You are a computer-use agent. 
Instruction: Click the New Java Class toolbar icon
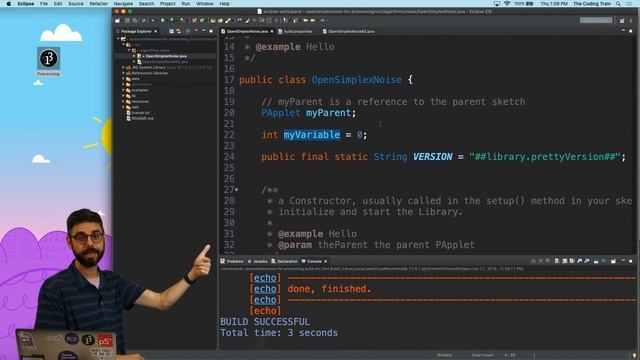tap(202, 20)
